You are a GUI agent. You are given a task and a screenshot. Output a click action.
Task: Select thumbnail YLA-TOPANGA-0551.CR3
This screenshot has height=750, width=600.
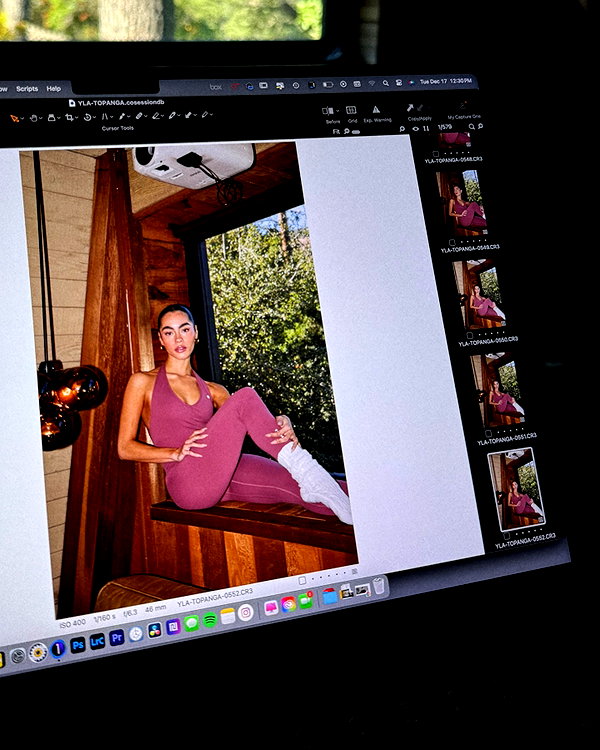coord(497,389)
